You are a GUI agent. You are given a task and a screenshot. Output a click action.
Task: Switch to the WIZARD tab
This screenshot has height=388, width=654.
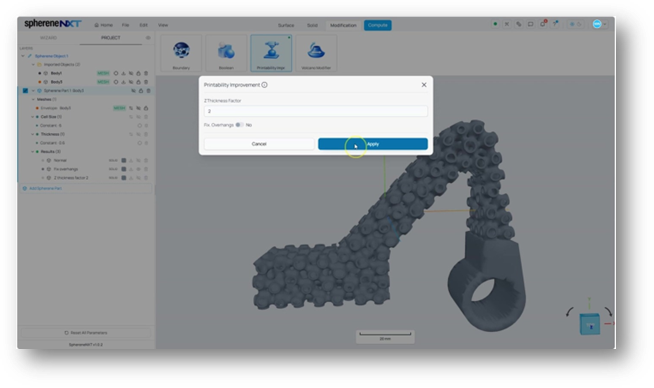pos(48,38)
